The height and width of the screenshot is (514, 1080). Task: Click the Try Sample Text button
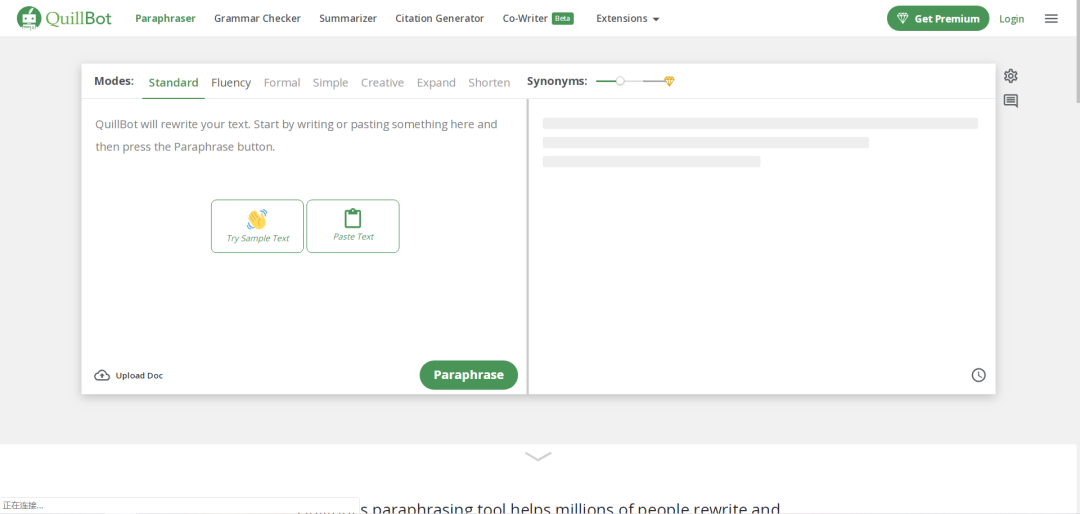coord(258,226)
